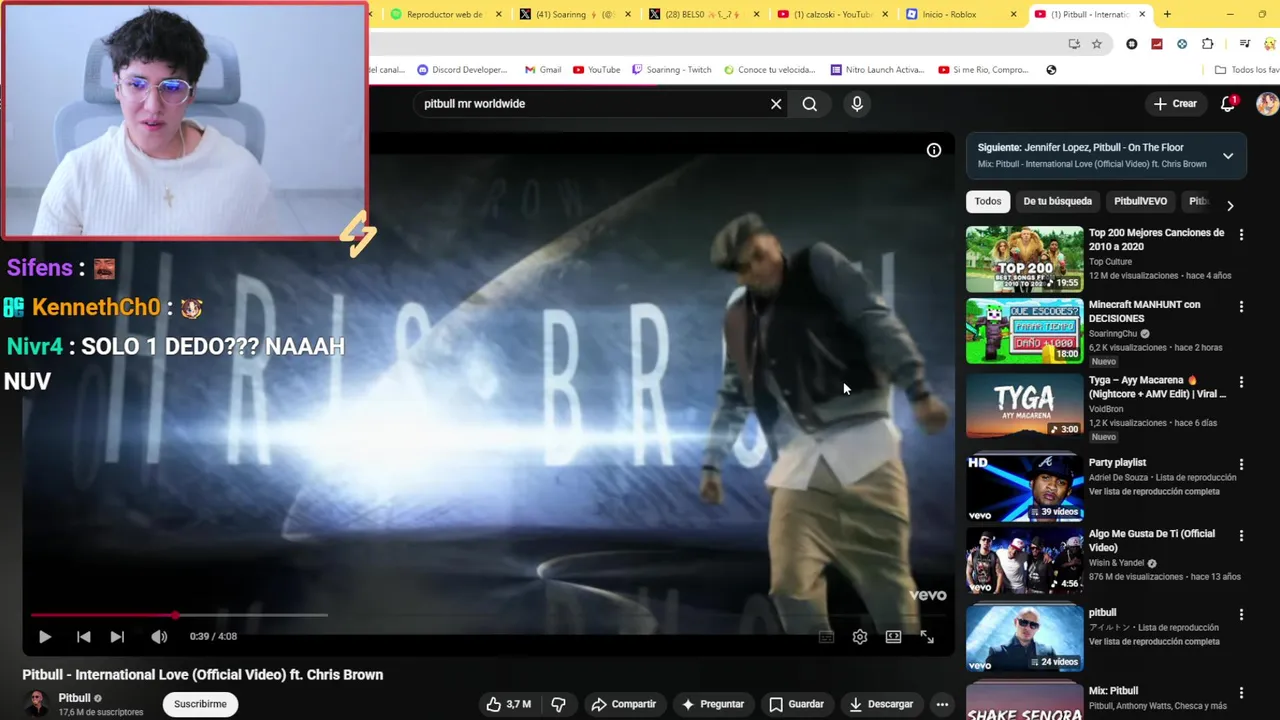Select the 'Todos' filter chip
1280x720 pixels.
point(988,201)
